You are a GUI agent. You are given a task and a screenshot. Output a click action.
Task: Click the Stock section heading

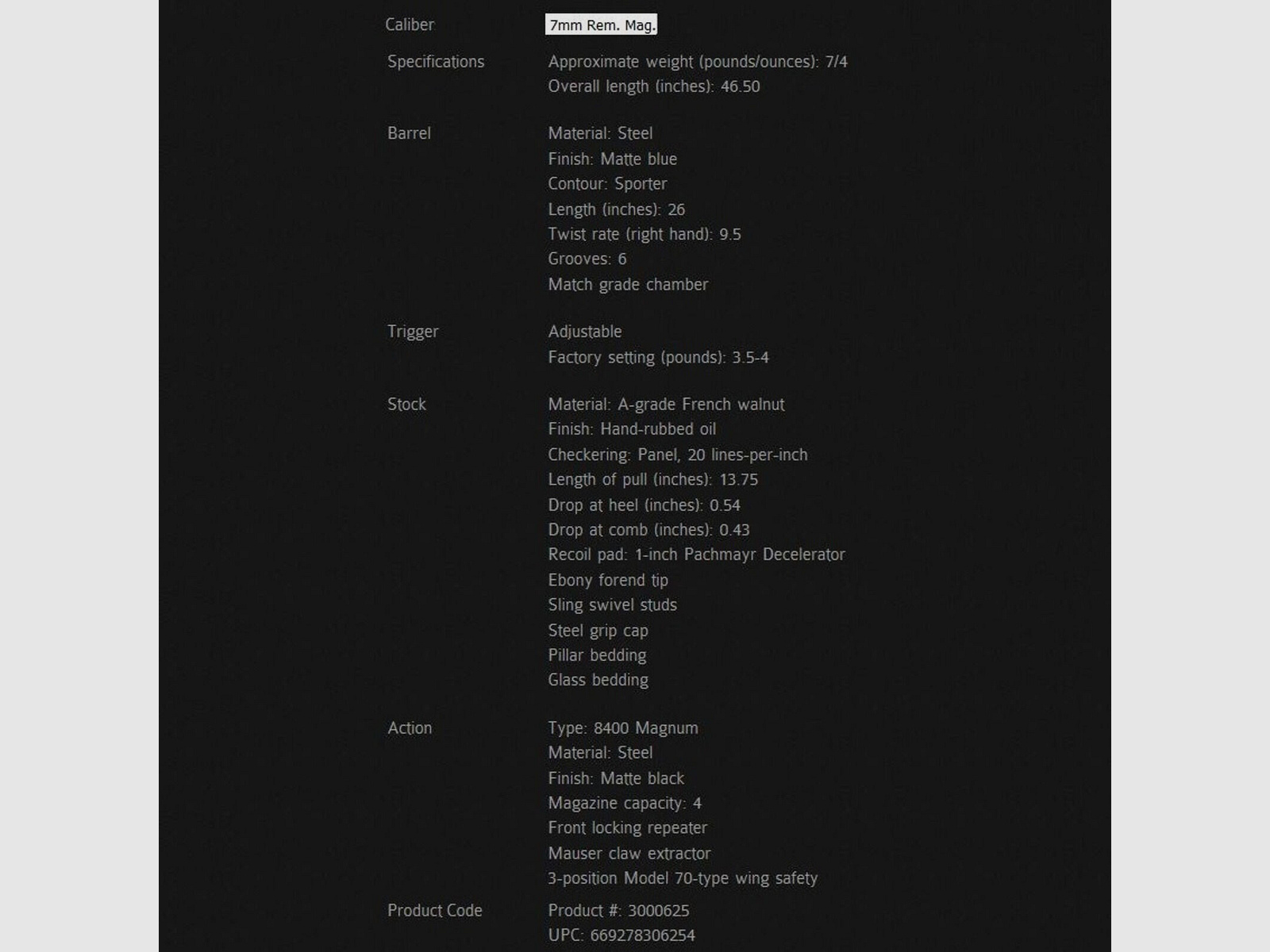click(406, 405)
